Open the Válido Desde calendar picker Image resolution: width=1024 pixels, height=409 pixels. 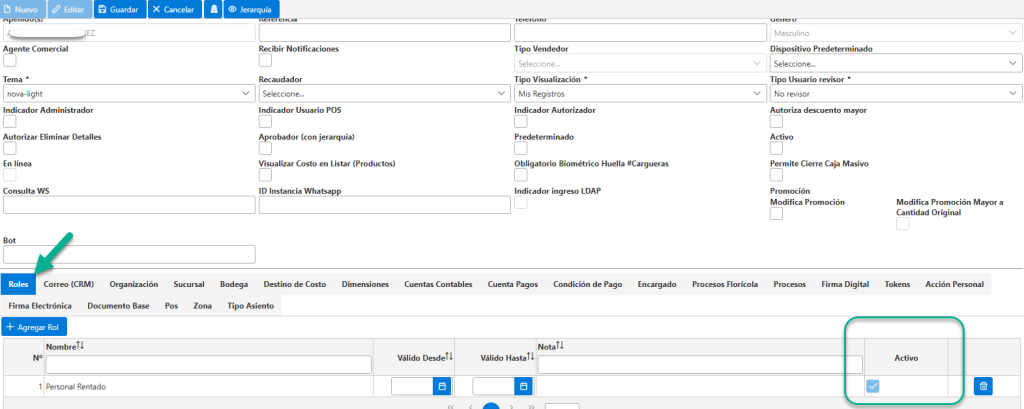(x=442, y=387)
